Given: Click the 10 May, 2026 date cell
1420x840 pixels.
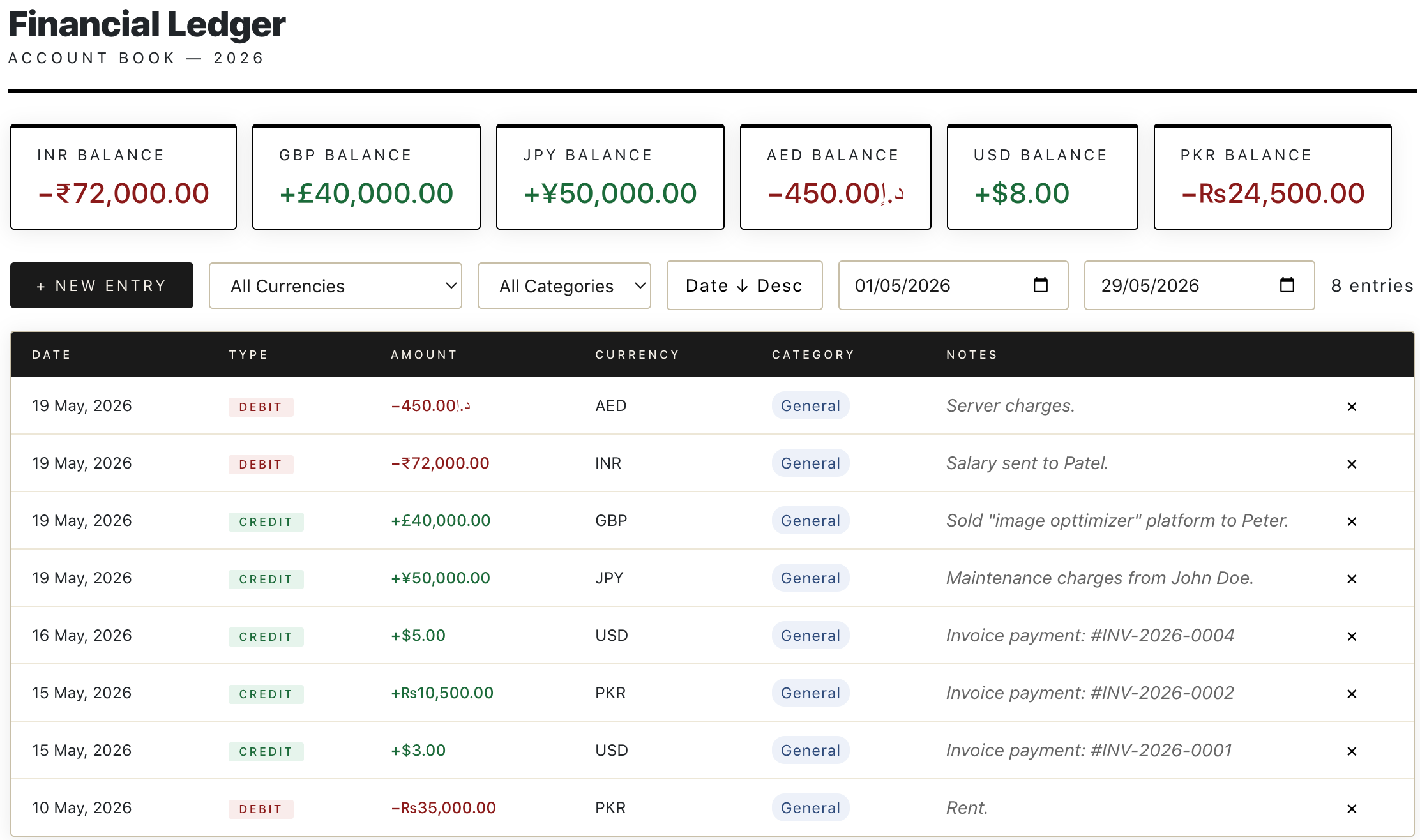Looking at the screenshot, I should click(x=82, y=808).
